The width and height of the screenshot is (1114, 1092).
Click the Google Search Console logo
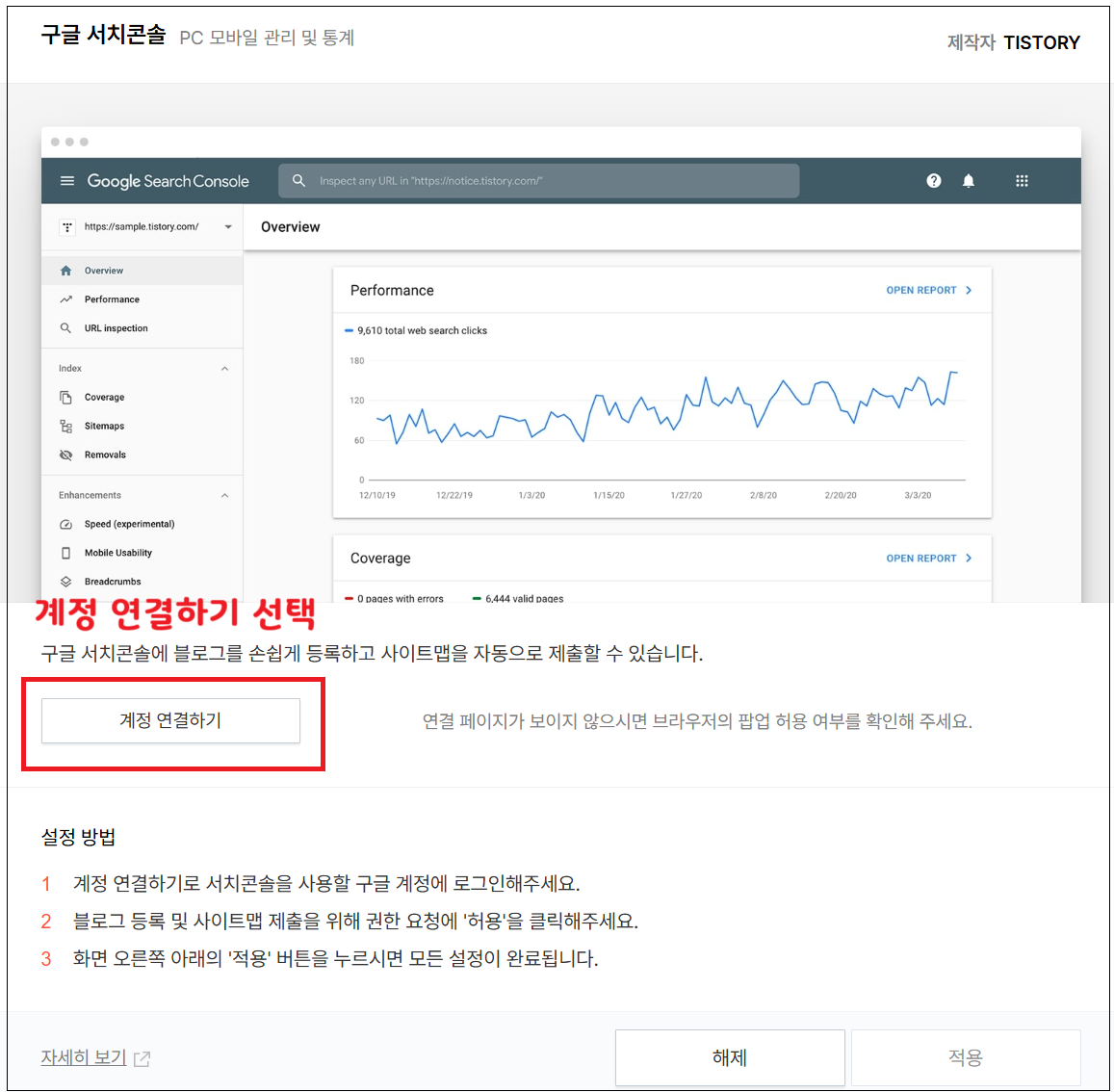pos(168,181)
